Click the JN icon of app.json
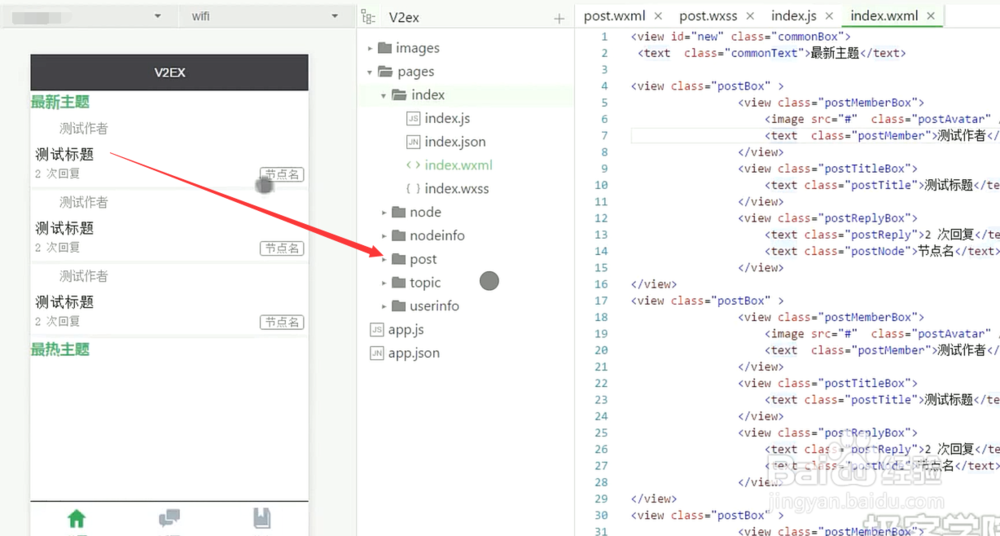1000x536 pixels. (377, 353)
